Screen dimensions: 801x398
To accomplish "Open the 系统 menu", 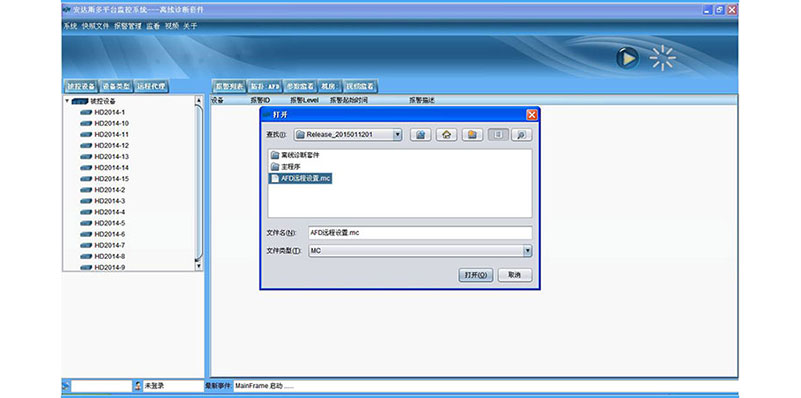I will [70, 26].
